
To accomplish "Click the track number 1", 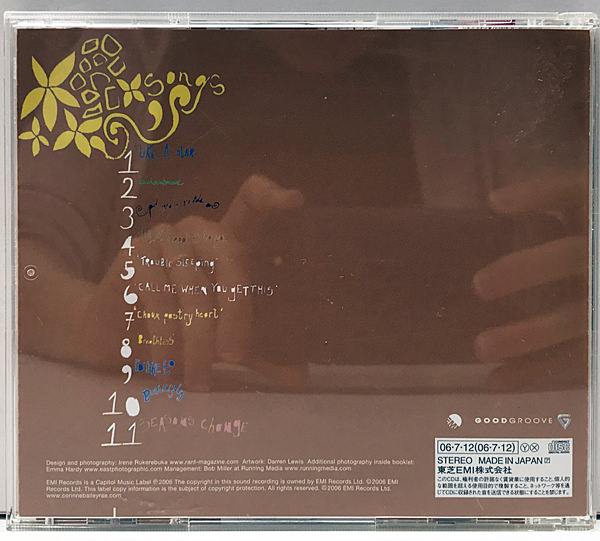I will coord(129,161).
